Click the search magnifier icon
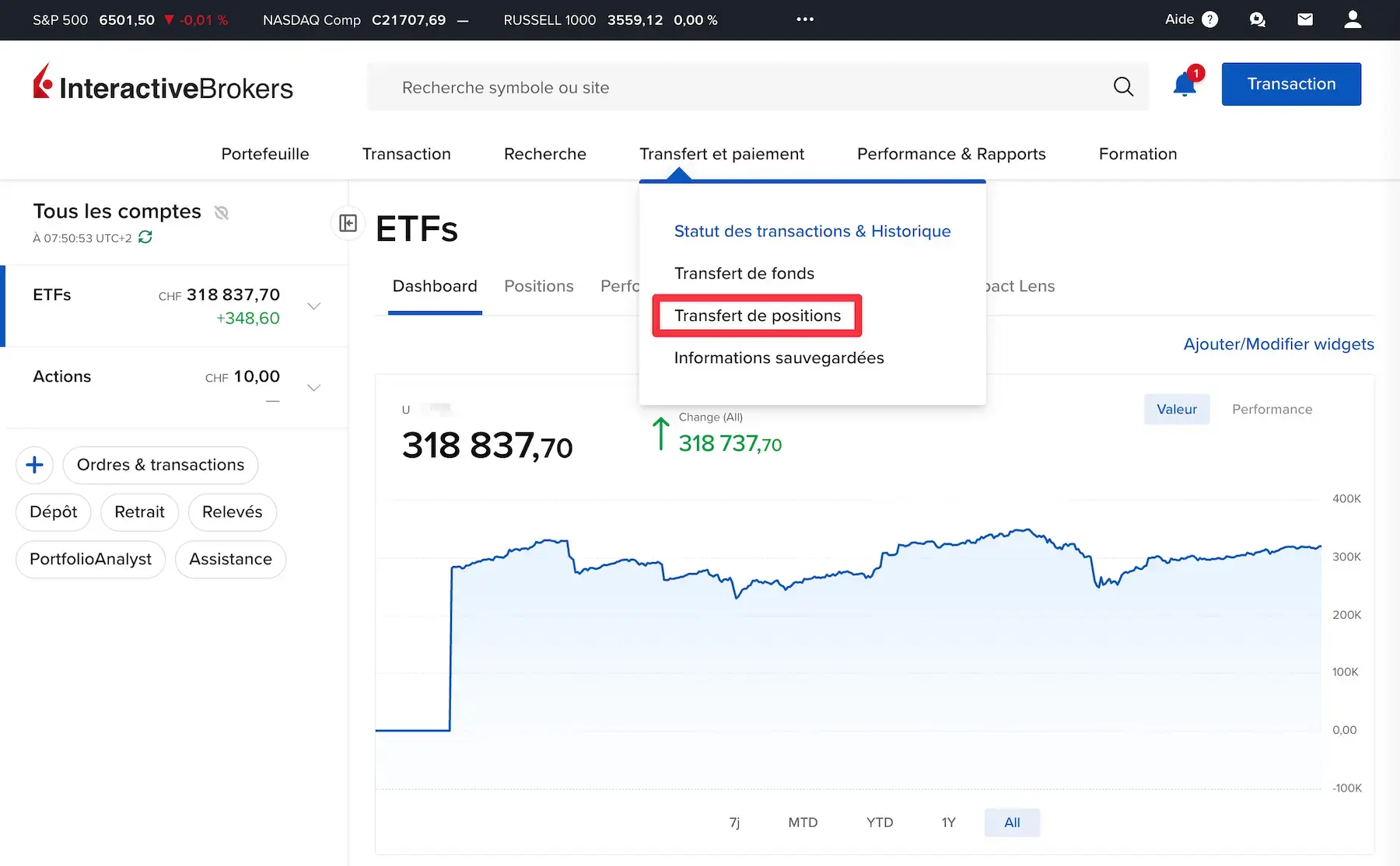Viewport: 1400px width, 866px height. point(1123,87)
